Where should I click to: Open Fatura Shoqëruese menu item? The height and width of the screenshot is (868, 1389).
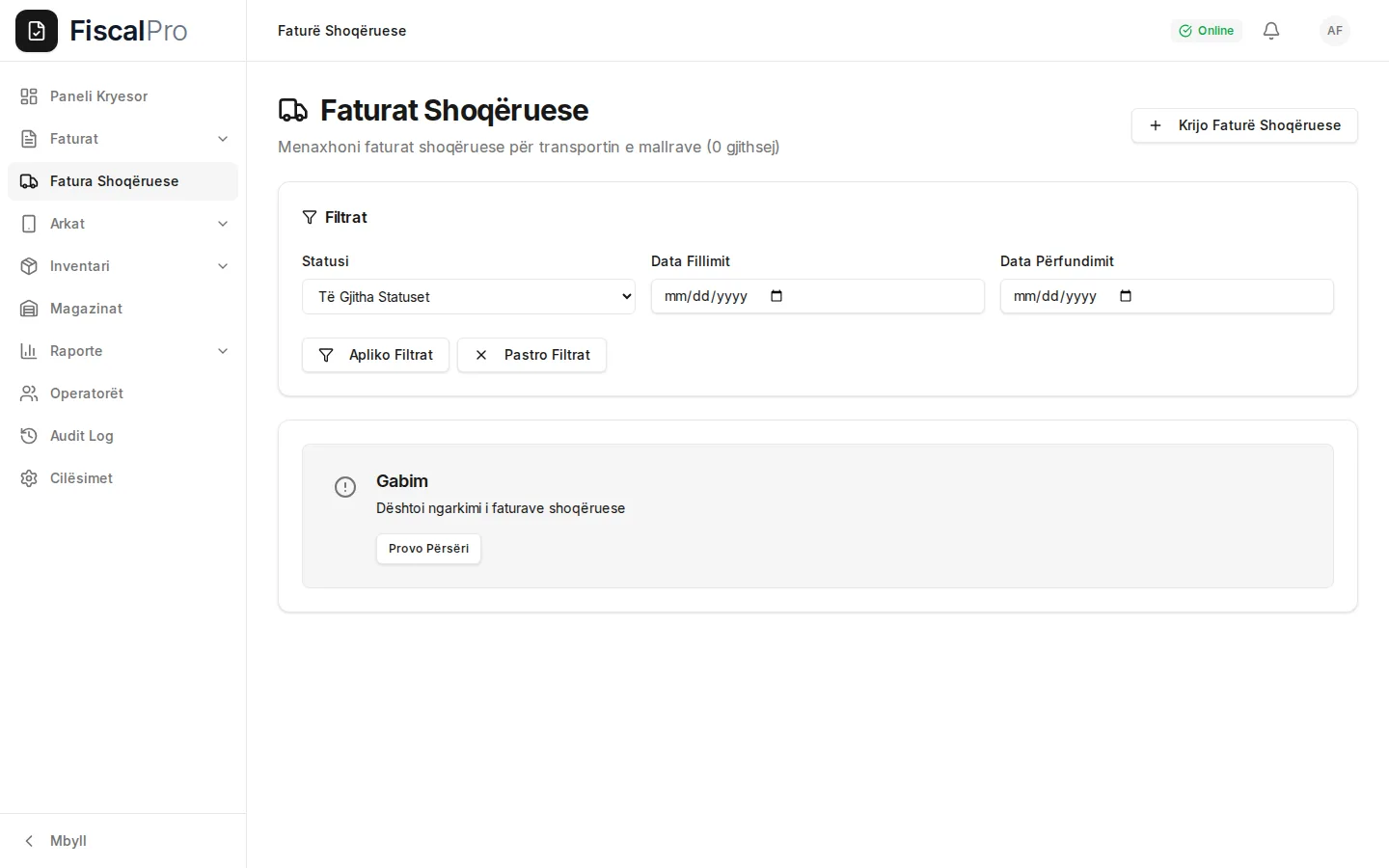pyautogui.click(x=123, y=181)
